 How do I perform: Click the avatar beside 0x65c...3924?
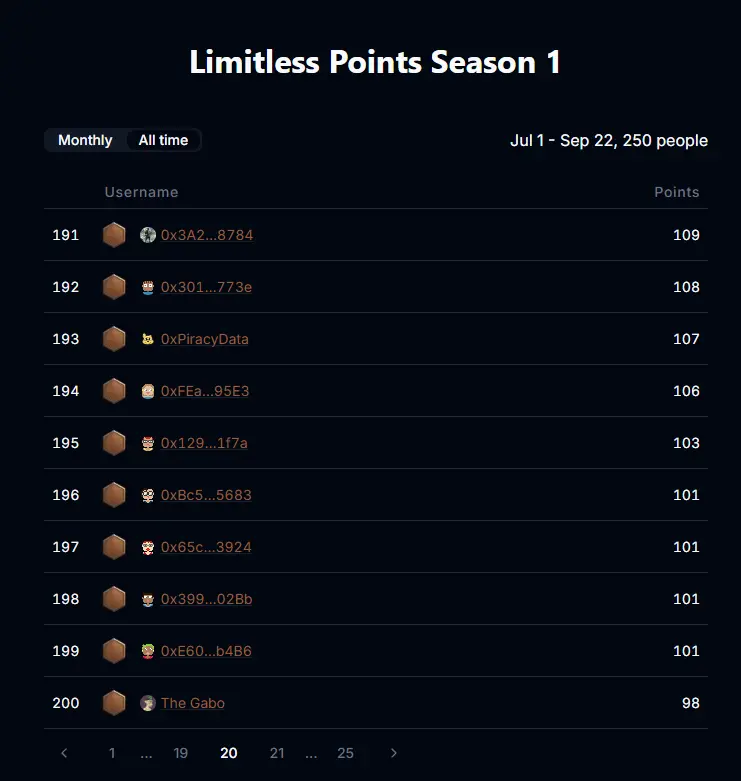148,547
